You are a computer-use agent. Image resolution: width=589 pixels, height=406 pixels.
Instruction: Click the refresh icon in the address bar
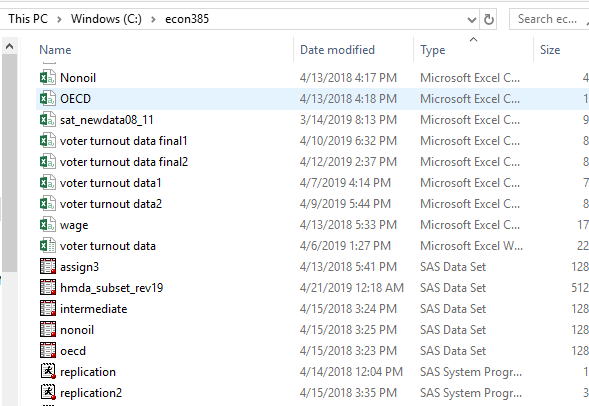click(488, 19)
